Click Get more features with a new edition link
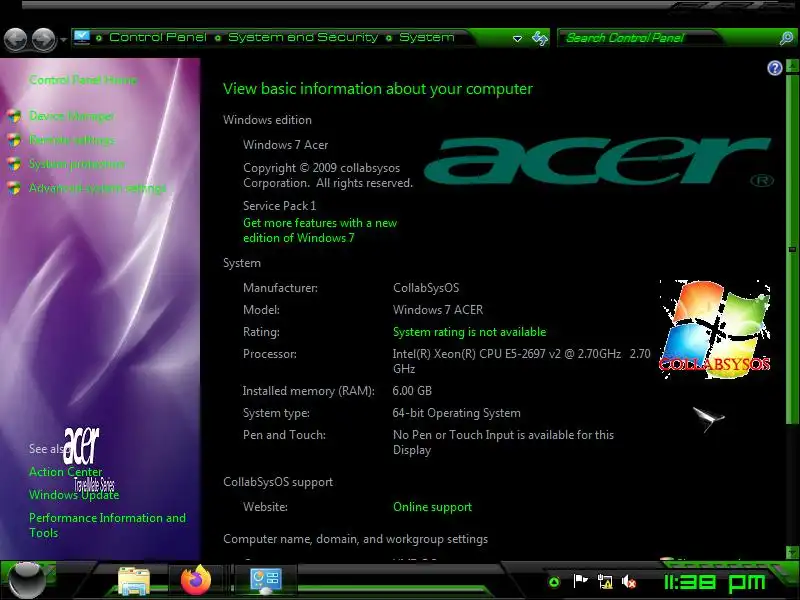Screen dimensions: 800x600 tap(320, 230)
